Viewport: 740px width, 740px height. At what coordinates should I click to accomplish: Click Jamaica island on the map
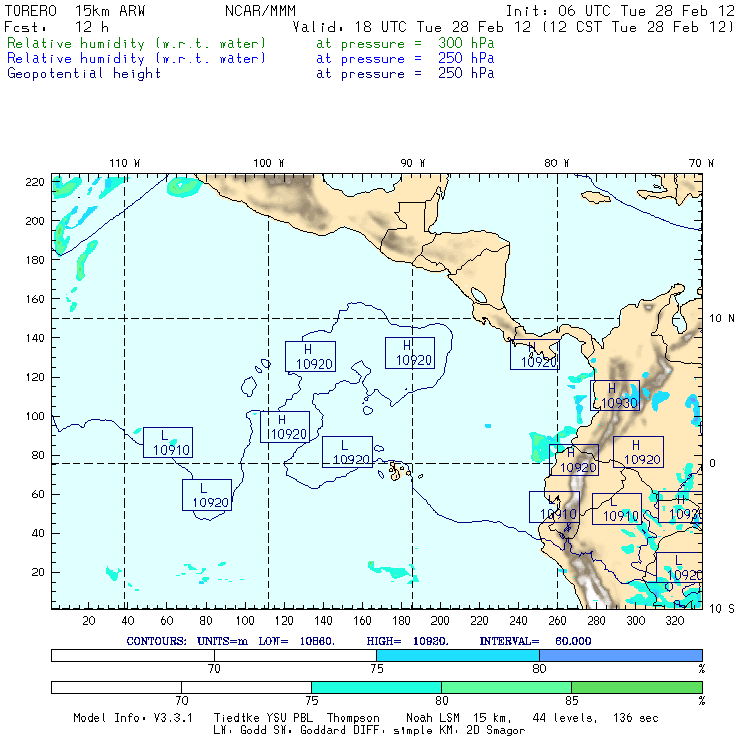[x=596, y=197]
